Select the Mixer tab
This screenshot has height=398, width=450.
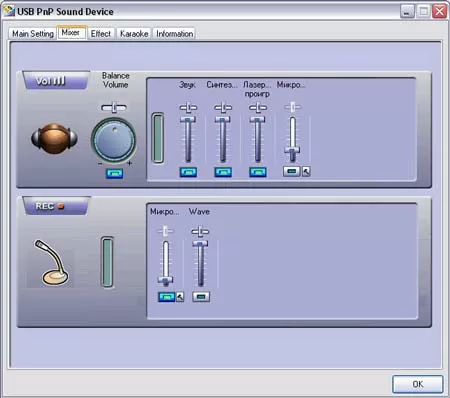coord(71,32)
